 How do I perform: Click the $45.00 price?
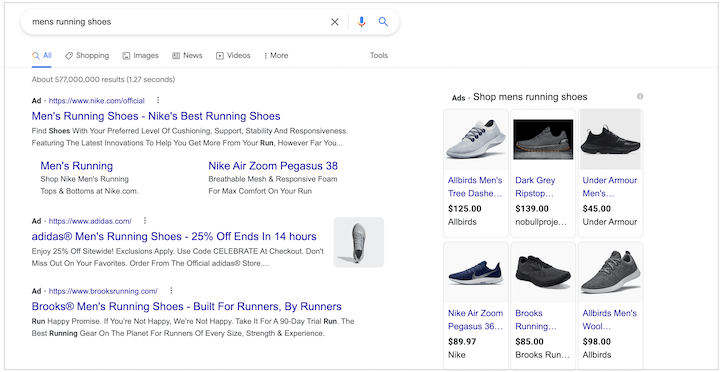pyautogui.click(x=597, y=209)
